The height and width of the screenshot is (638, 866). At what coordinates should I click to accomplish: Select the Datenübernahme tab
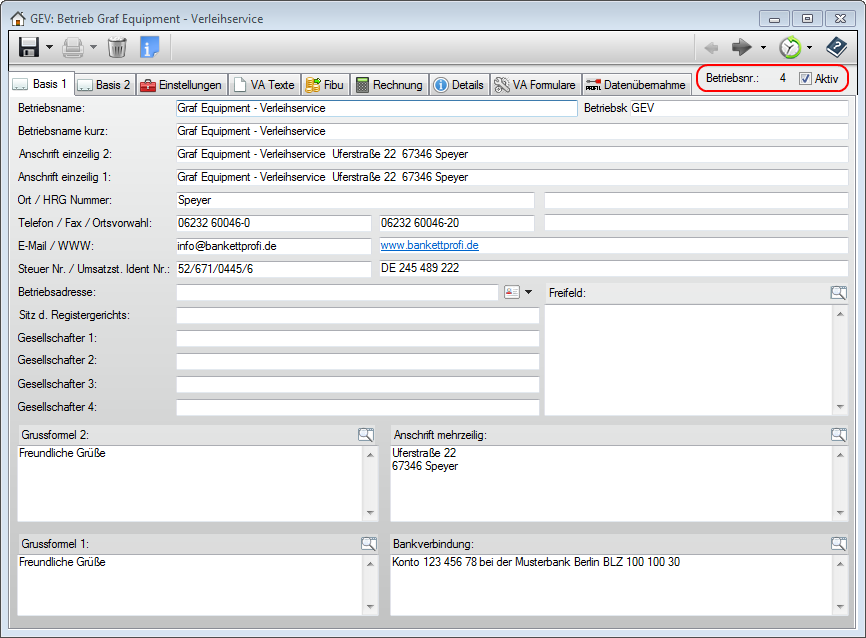(636, 85)
